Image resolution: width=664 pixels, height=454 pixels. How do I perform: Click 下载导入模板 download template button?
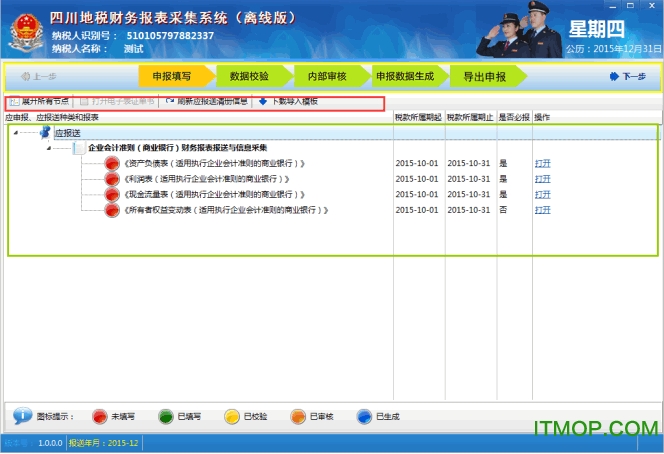288,102
